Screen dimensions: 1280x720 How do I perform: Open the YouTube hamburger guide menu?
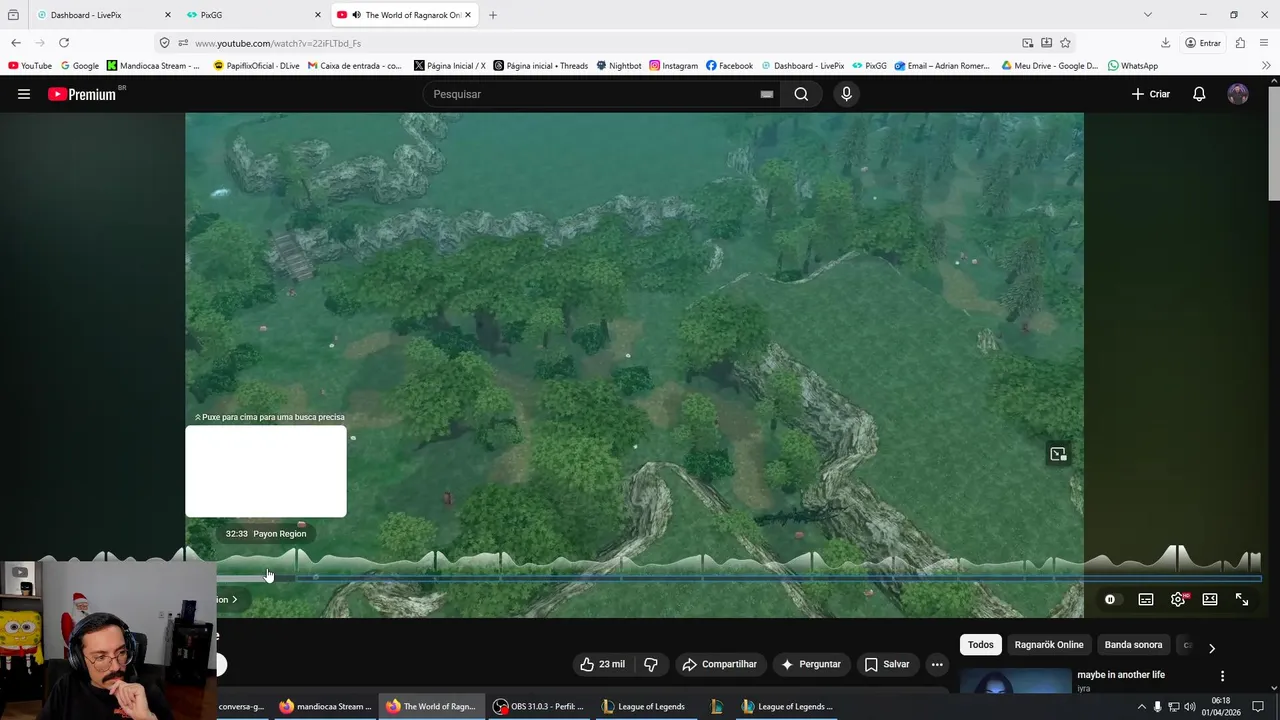[24, 94]
